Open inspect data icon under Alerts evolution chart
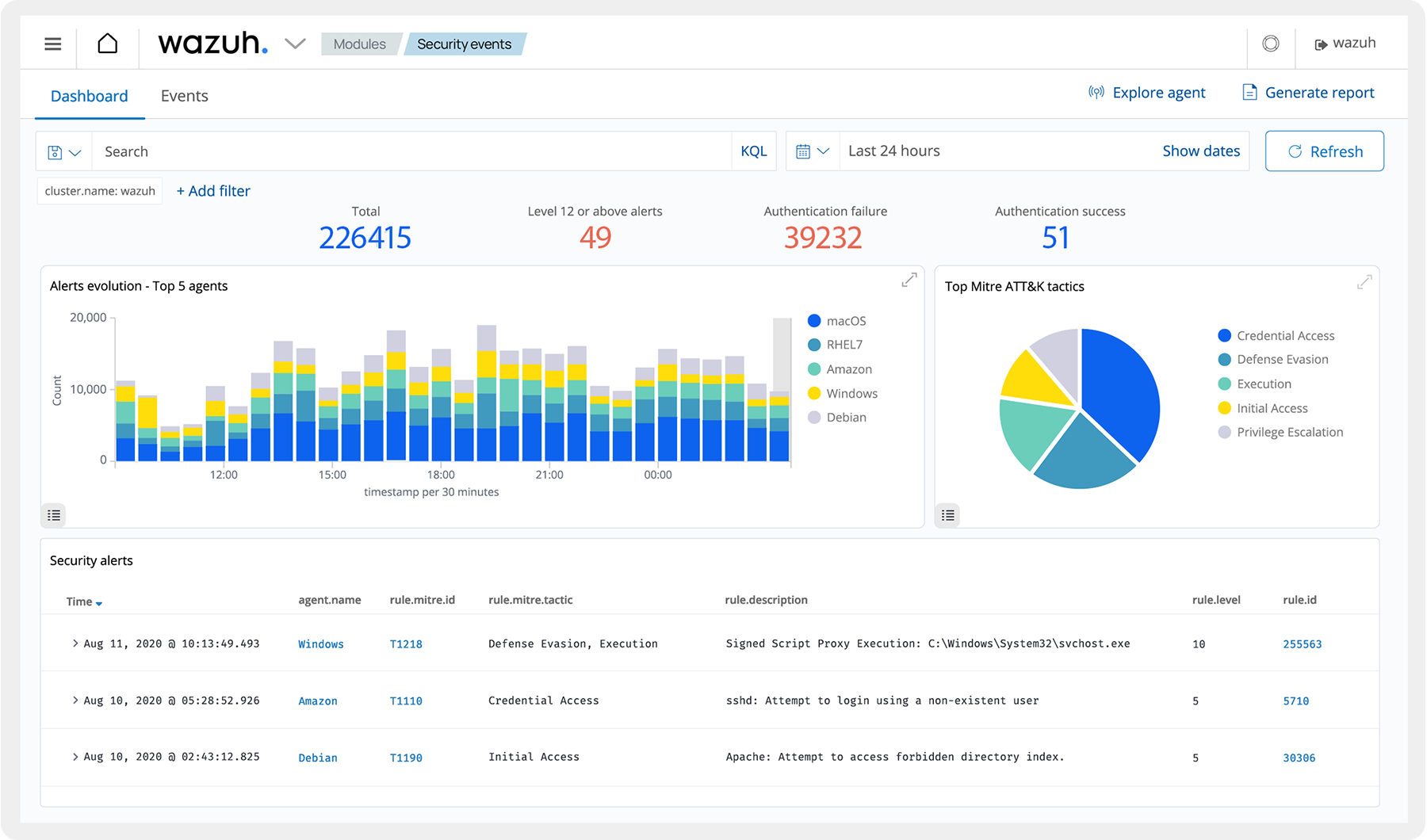1427x840 pixels. click(53, 515)
